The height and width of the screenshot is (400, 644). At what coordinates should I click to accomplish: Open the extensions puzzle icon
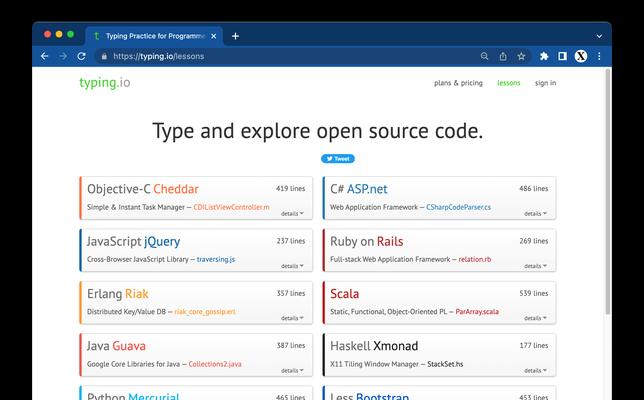pos(544,56)
